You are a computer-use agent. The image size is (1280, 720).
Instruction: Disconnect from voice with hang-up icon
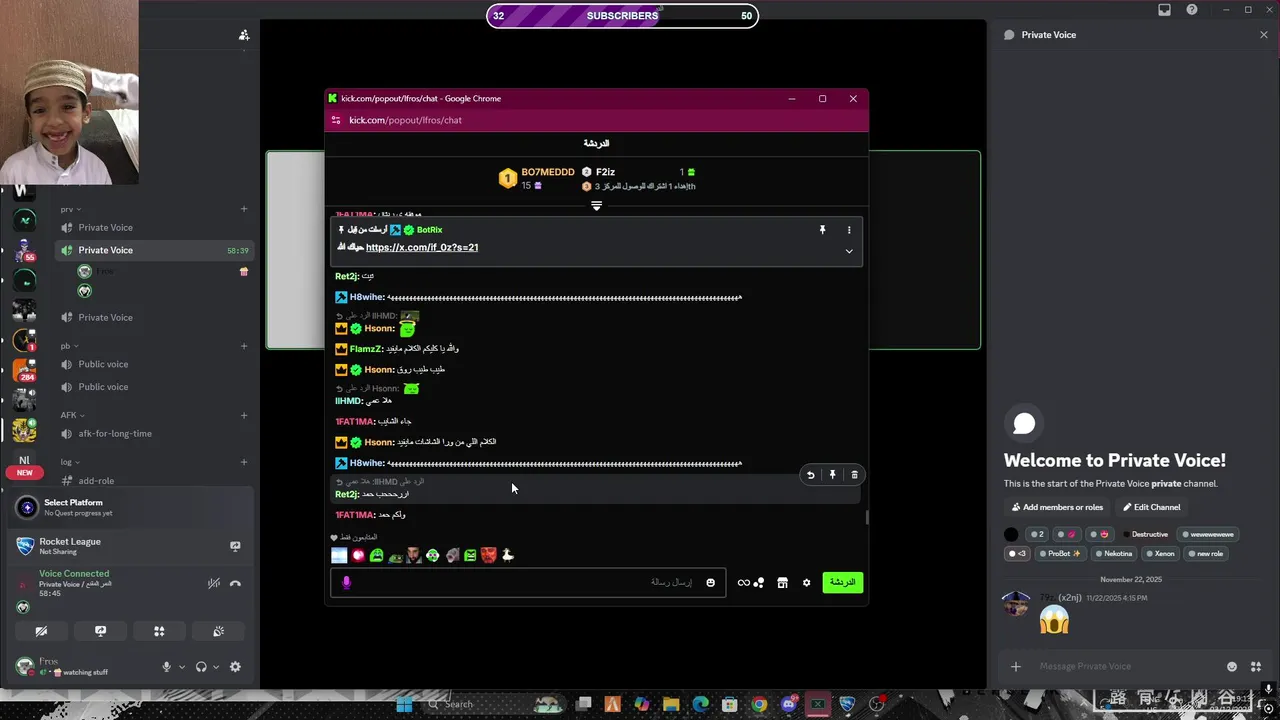click(235, 583)
